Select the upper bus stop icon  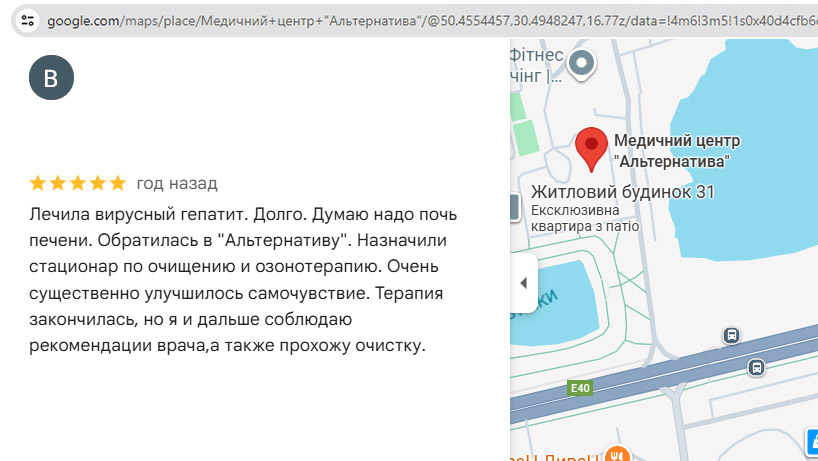pos(731,335)
